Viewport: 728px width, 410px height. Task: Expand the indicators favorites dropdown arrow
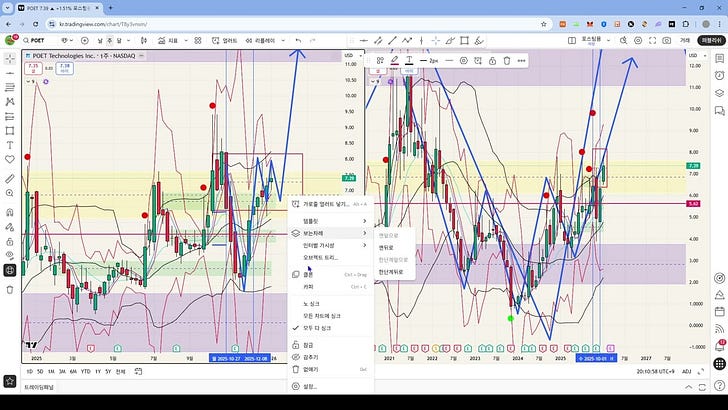(186, 41)
